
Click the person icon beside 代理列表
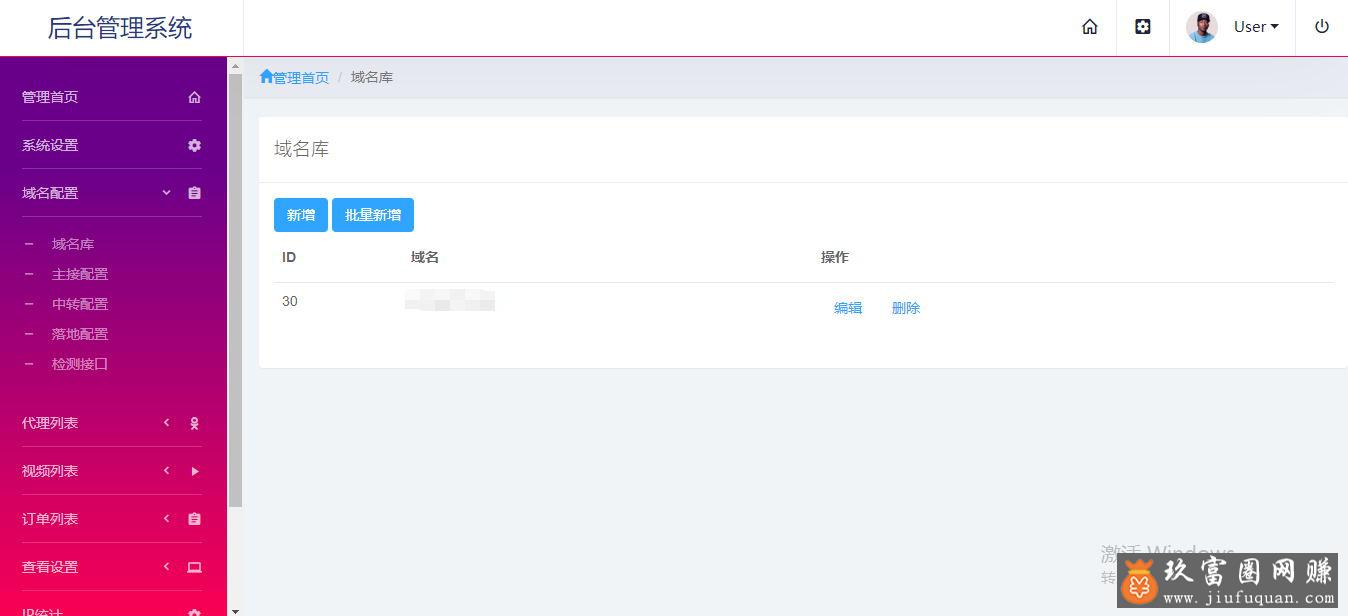[194, 423]
